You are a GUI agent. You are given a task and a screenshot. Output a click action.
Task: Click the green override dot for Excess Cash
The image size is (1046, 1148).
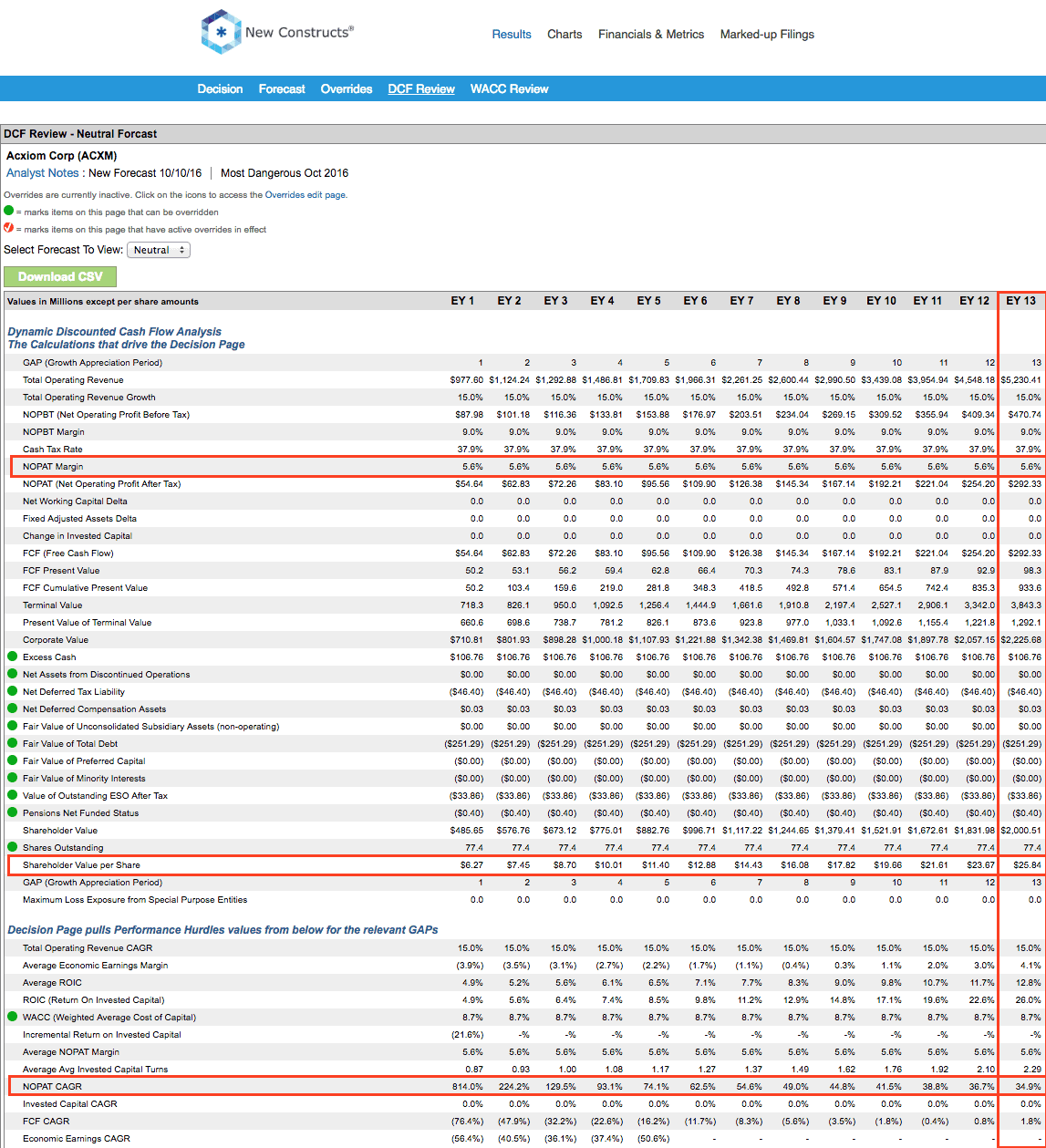tap(13, 657)
